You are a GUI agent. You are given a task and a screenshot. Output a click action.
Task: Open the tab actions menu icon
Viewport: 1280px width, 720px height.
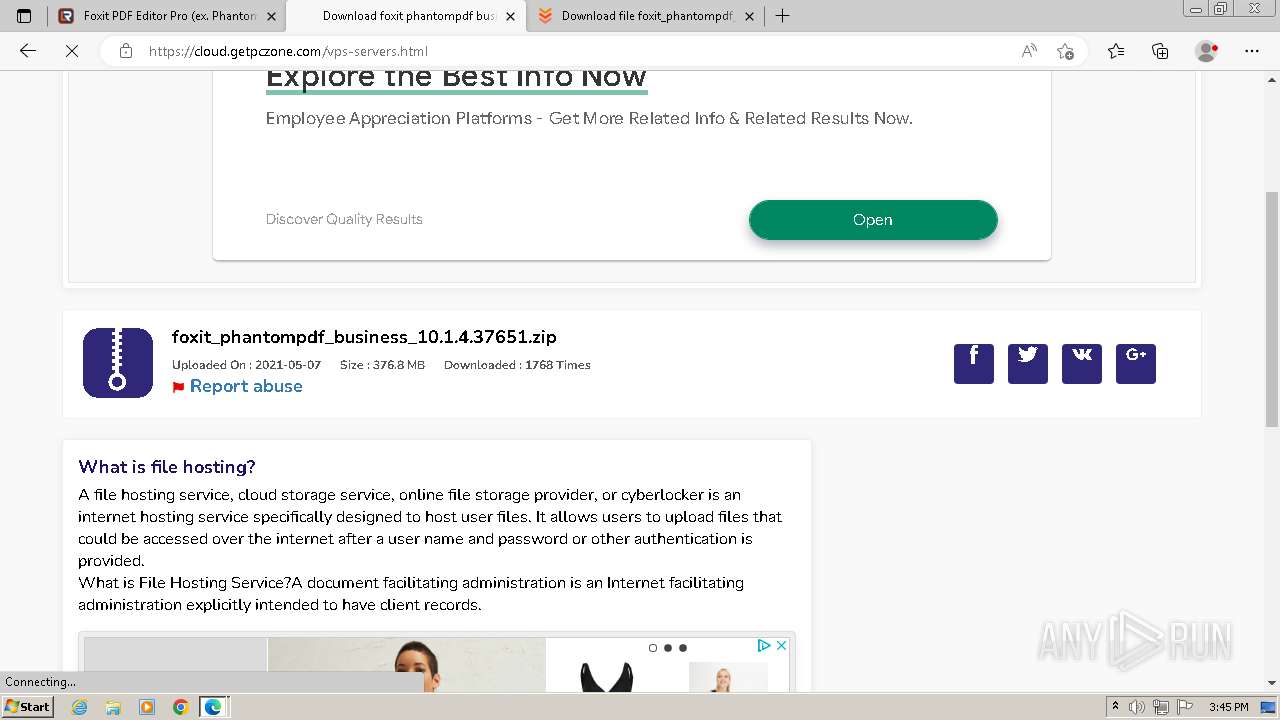click(x=24, y=16)
